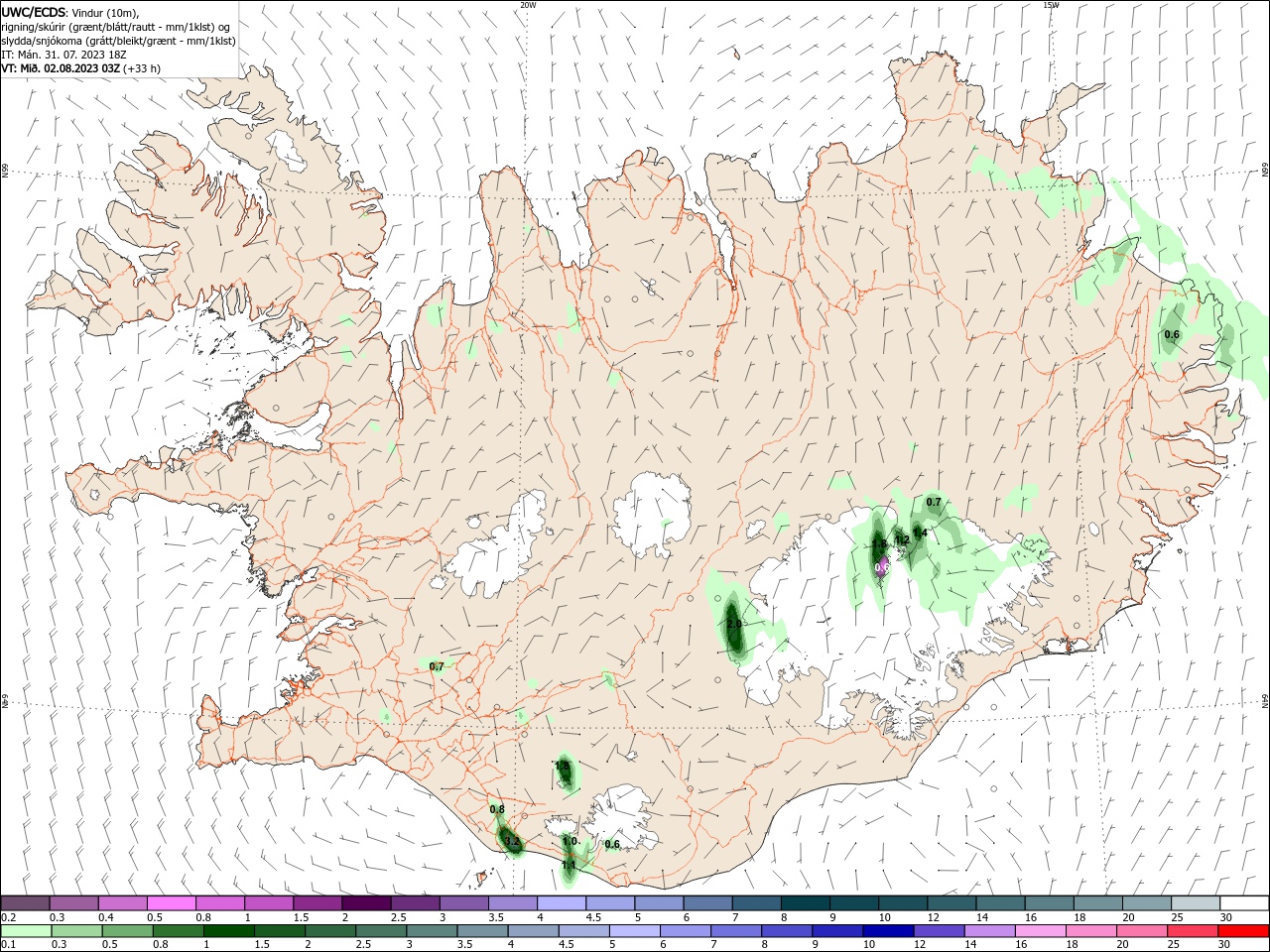Viewport: 1270px width, 952px height.
Task: Click the light lavender snow swatch labeled 4
Action: coord(562,903)
